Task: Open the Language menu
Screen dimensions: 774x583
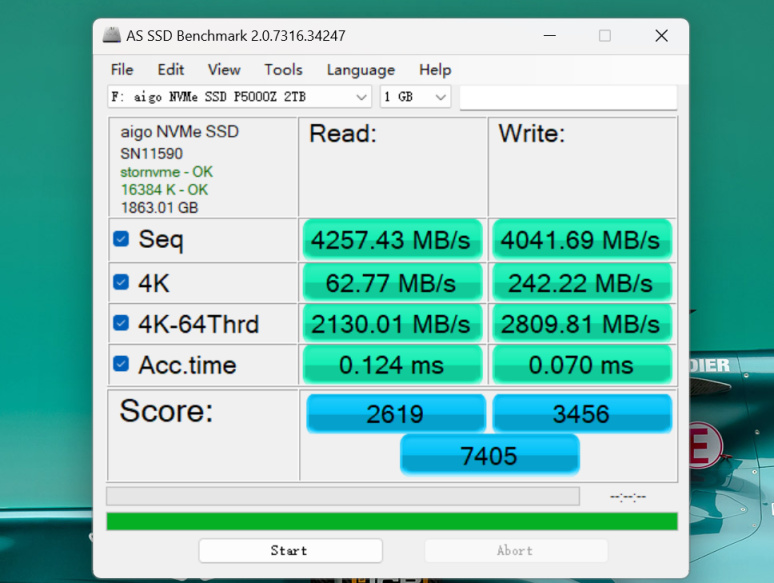Action: tap(361, 70)
